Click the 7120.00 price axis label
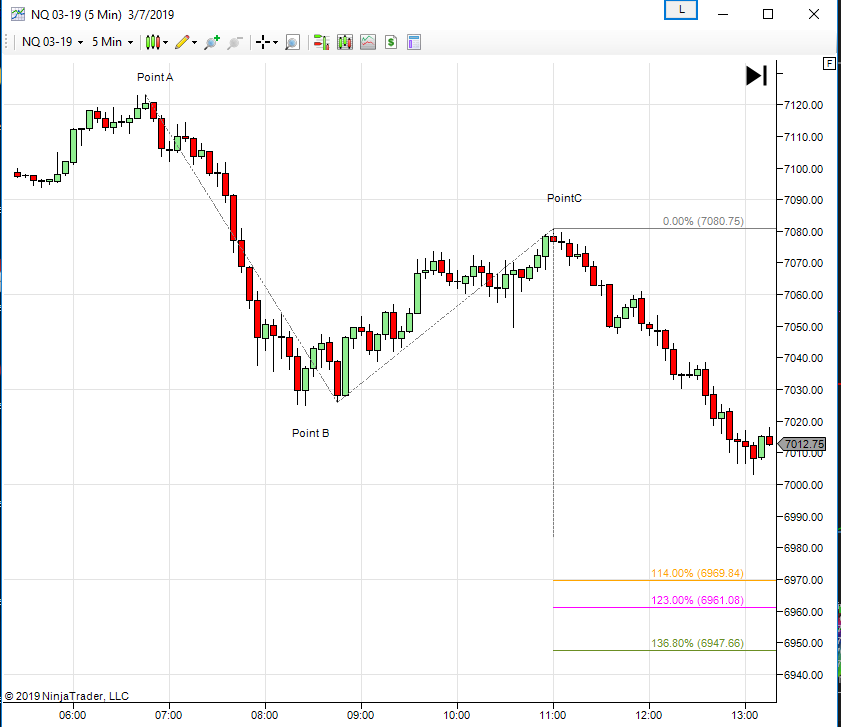 point(803,105)
